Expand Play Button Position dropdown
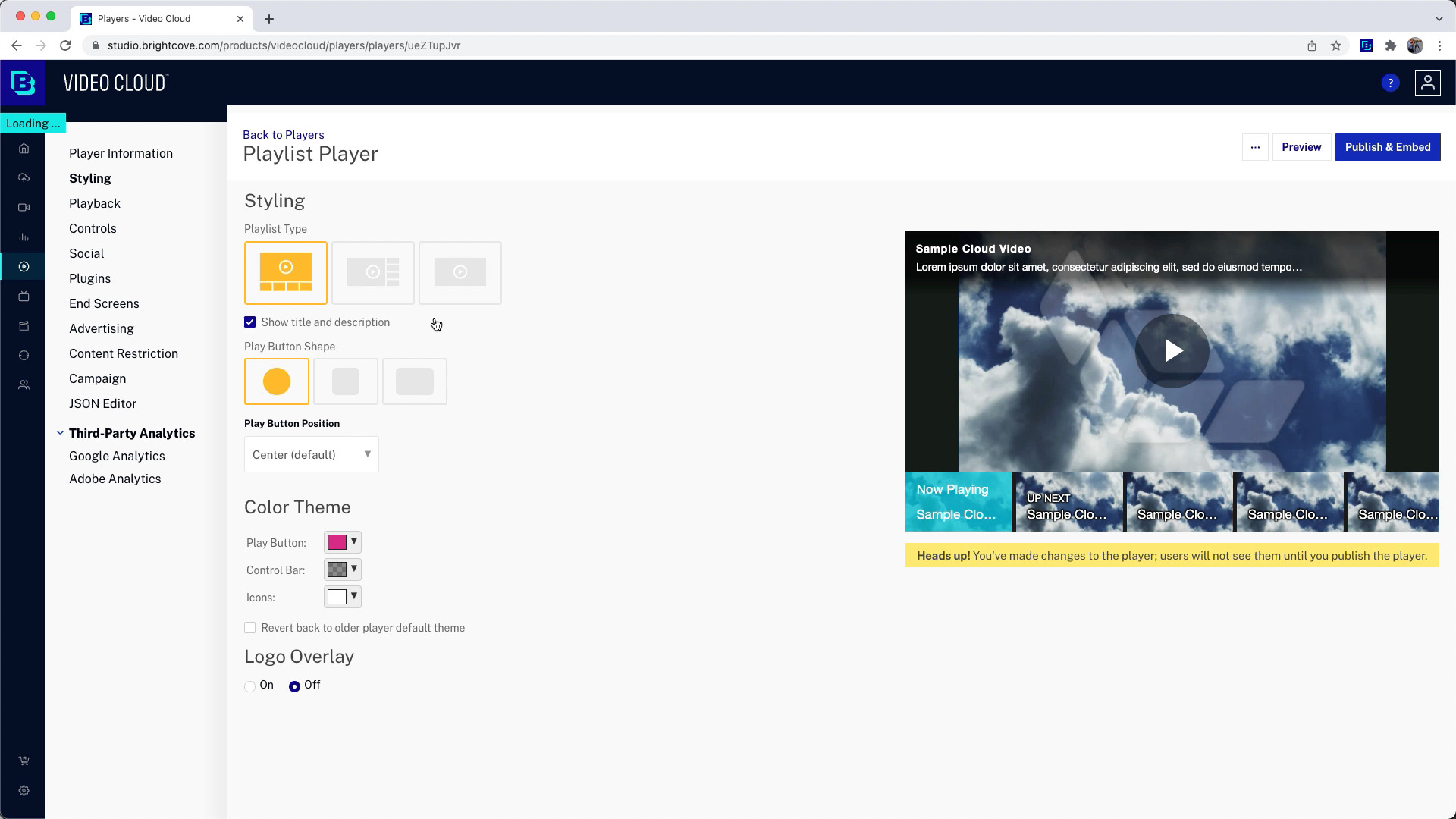Screen dimensions: 1456x819 (x=311, y=454)
